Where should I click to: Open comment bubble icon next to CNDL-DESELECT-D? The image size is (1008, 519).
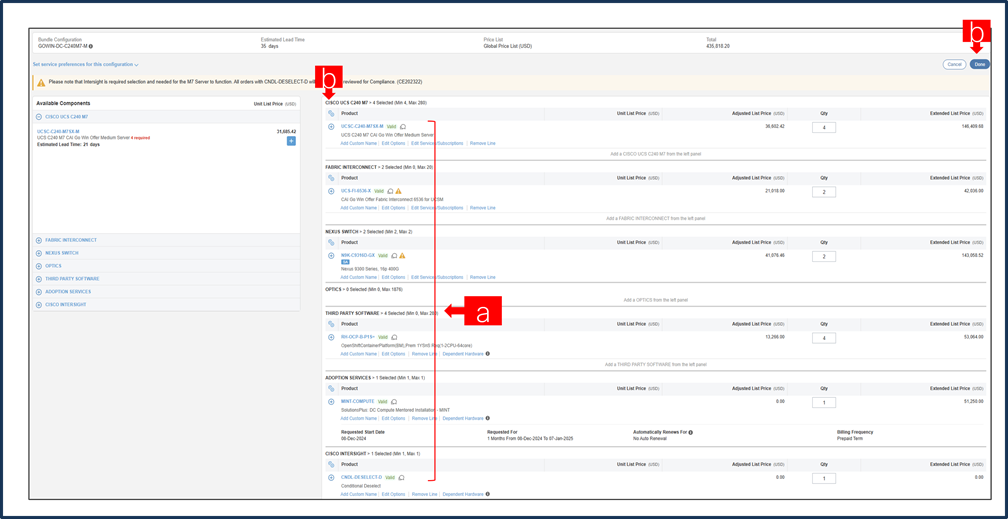[x=402, y=477]
